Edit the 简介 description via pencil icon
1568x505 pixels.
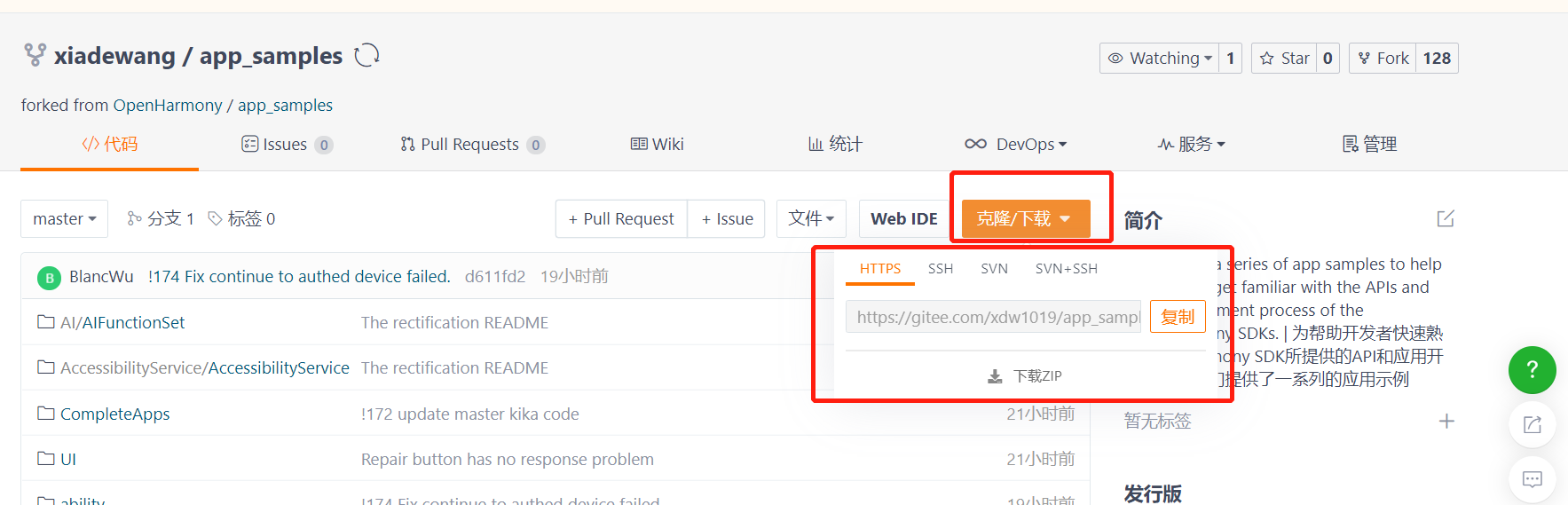coord(1446,219)
